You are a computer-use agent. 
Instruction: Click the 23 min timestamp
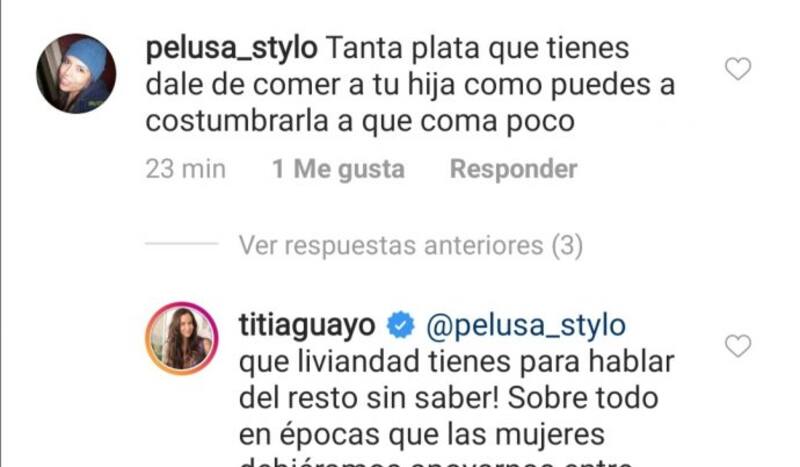coord(186,169)
